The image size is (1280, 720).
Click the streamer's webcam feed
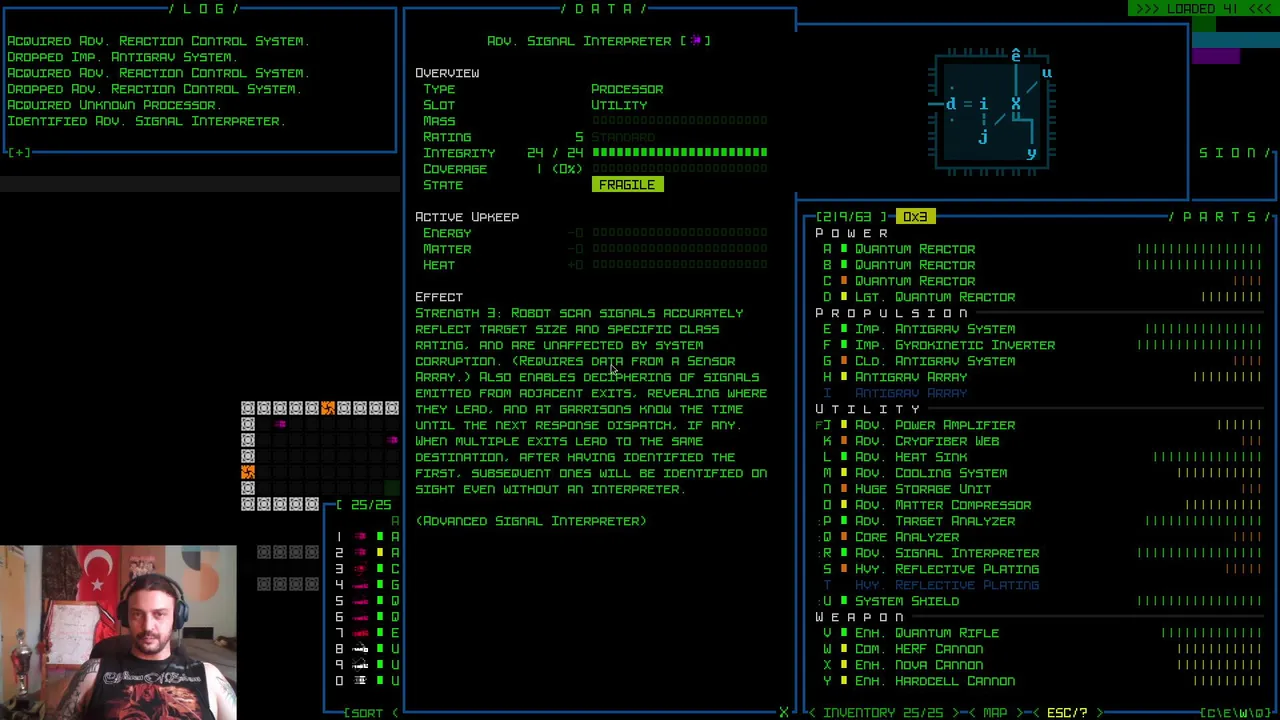[x=118, y=632]
